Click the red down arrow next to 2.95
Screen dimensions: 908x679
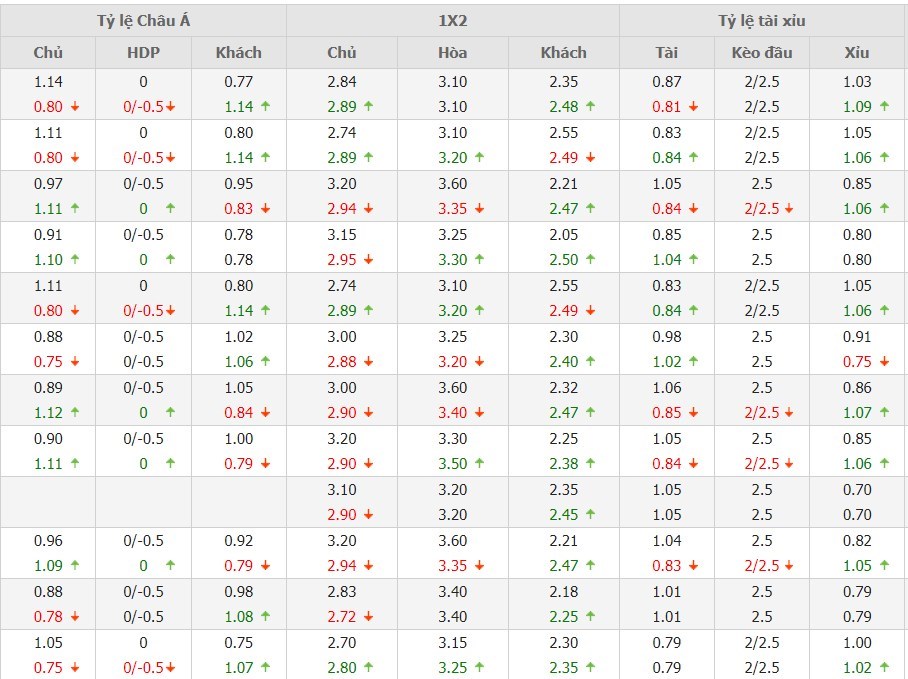[369, 259]
